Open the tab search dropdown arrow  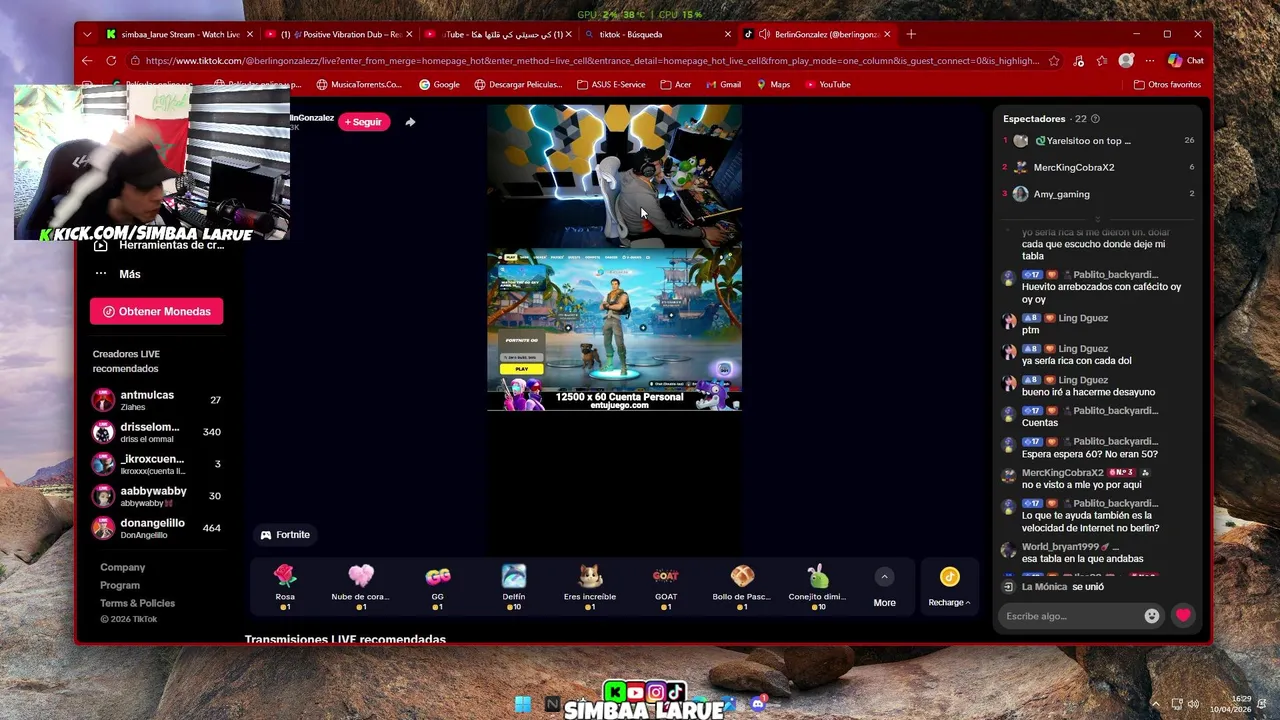[x=87, y=34]
